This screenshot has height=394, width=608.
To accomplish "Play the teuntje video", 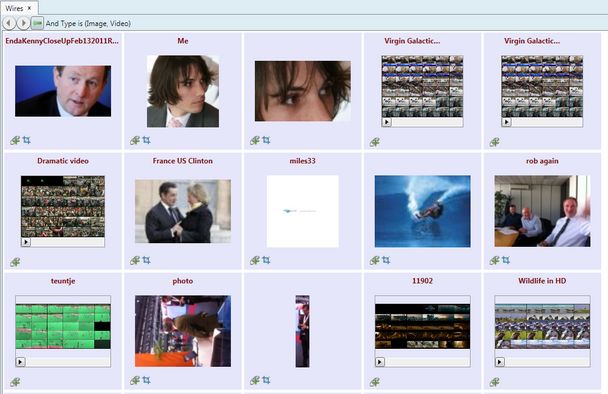I will pos(20,362).
